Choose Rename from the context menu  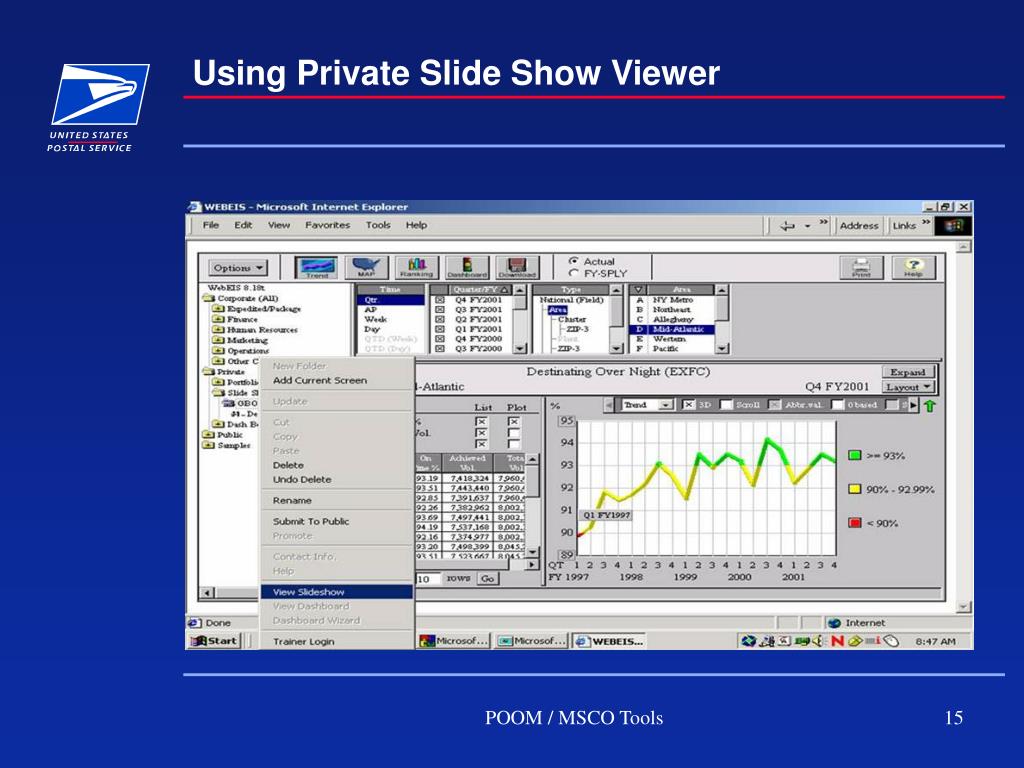292,500
